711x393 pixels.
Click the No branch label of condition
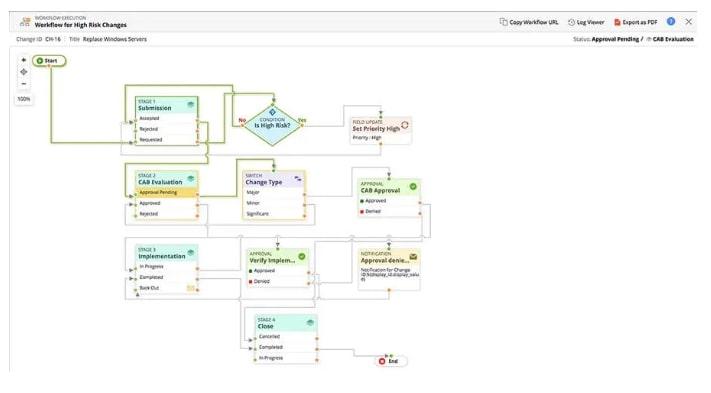pyautogui.click(x=242, y=120)
